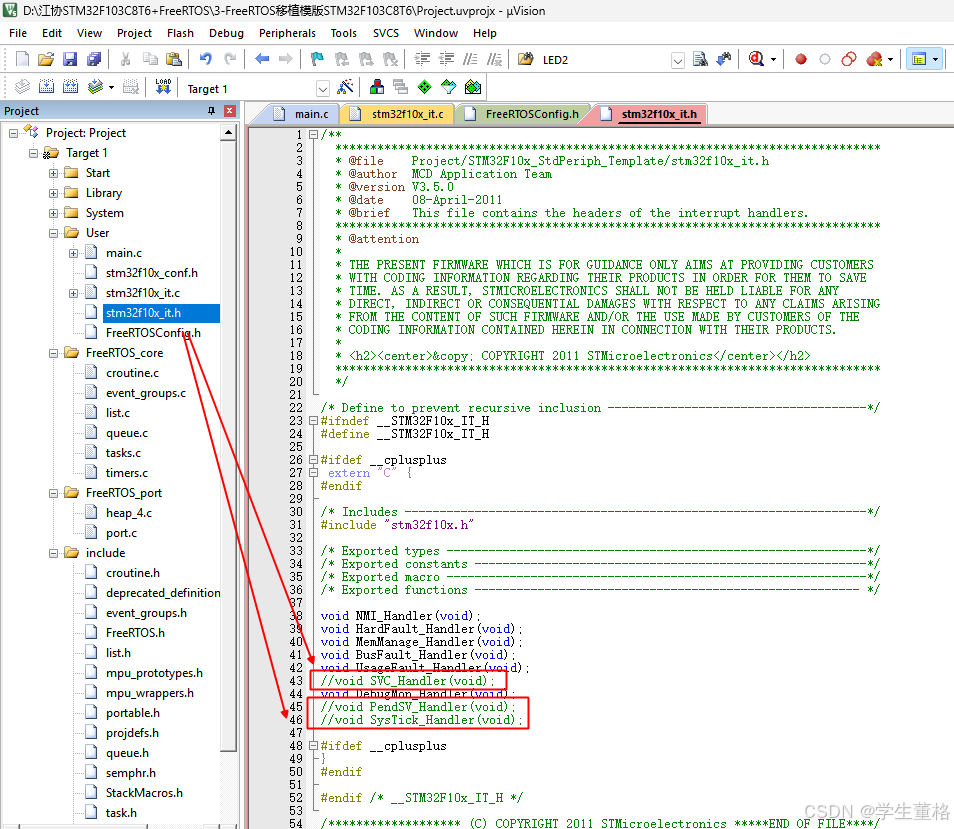Click the New file icon
954x829 pixels.
coord(23,59)
